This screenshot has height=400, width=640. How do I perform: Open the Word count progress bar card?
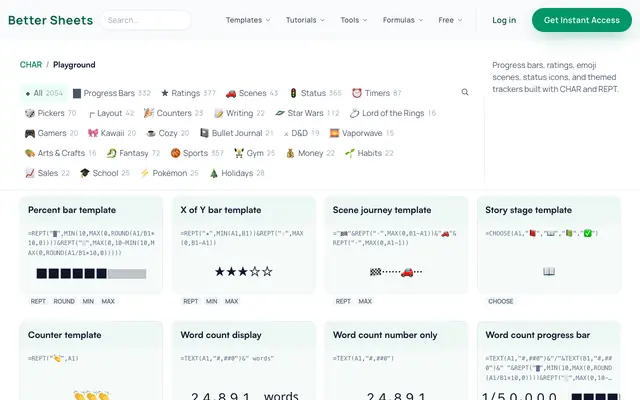coord(549,361)
